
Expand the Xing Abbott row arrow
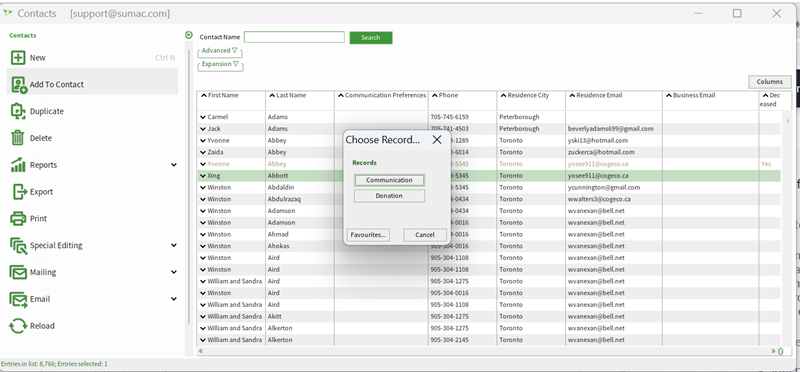click(x=203, y=176)
